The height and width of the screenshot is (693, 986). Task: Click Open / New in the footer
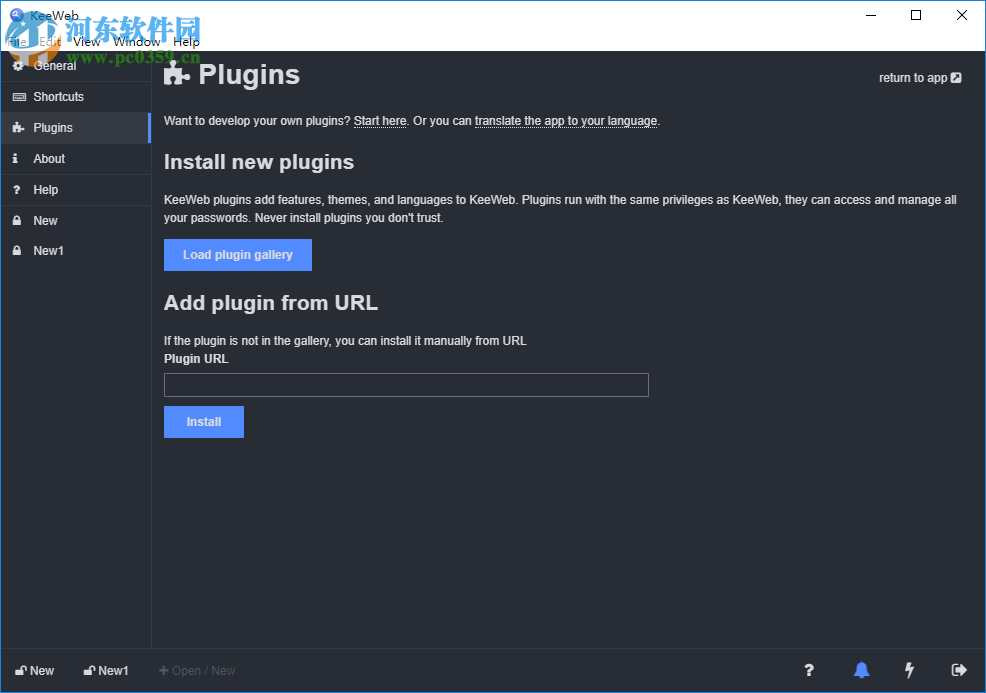(x=197, y=671)
